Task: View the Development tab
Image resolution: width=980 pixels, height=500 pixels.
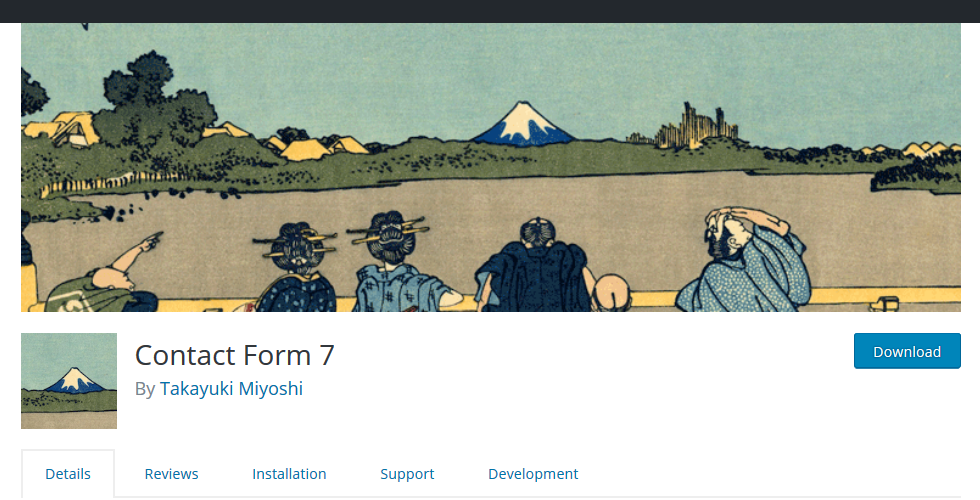Action: point(533,474)
